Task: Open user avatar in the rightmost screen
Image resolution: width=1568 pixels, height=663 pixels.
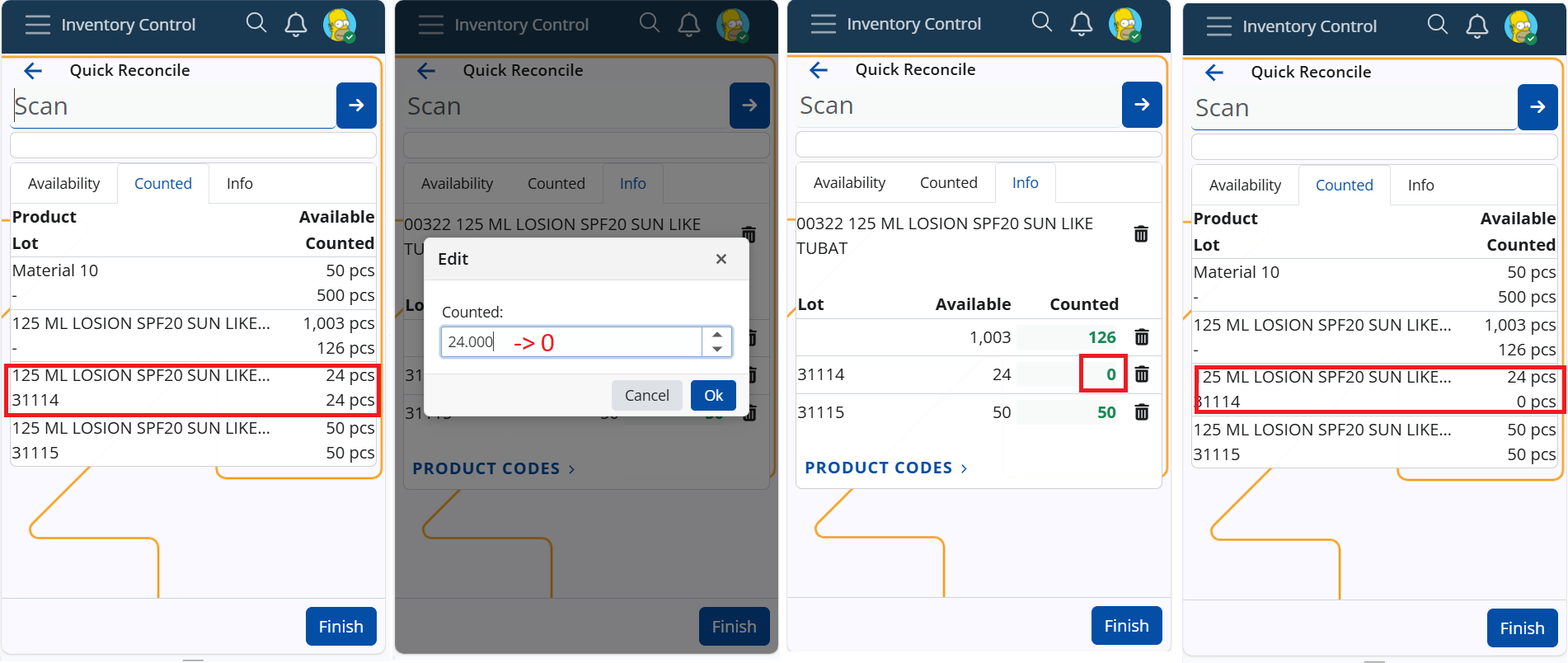Action: coord(1520,26)
